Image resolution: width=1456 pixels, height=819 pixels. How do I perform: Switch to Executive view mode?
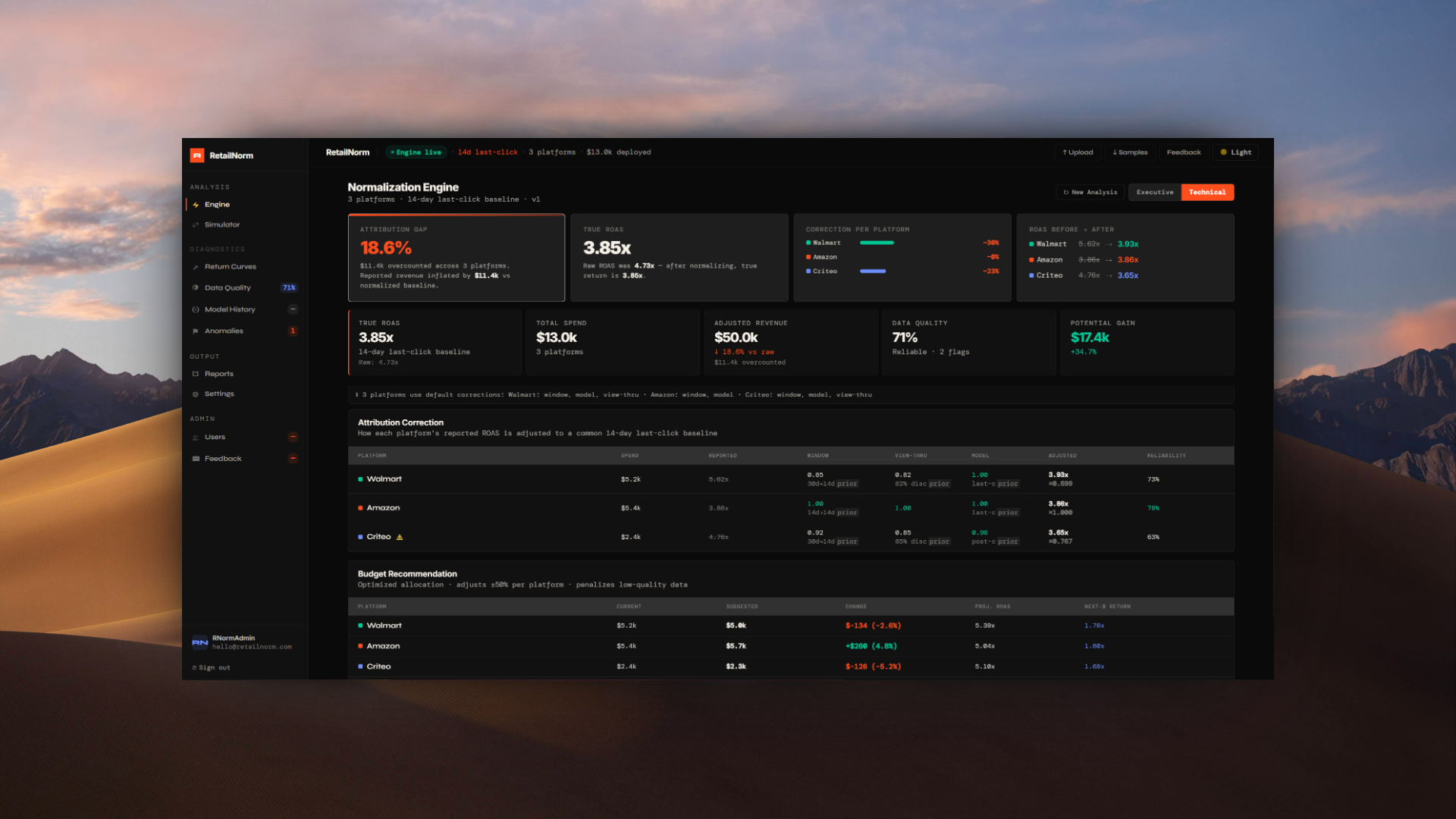(x=1154, y=192)
